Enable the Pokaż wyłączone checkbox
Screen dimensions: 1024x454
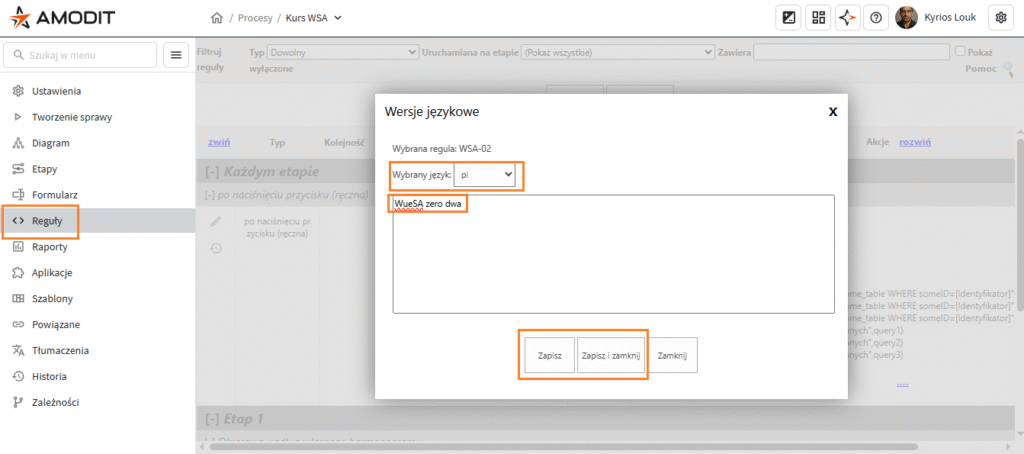960,51
